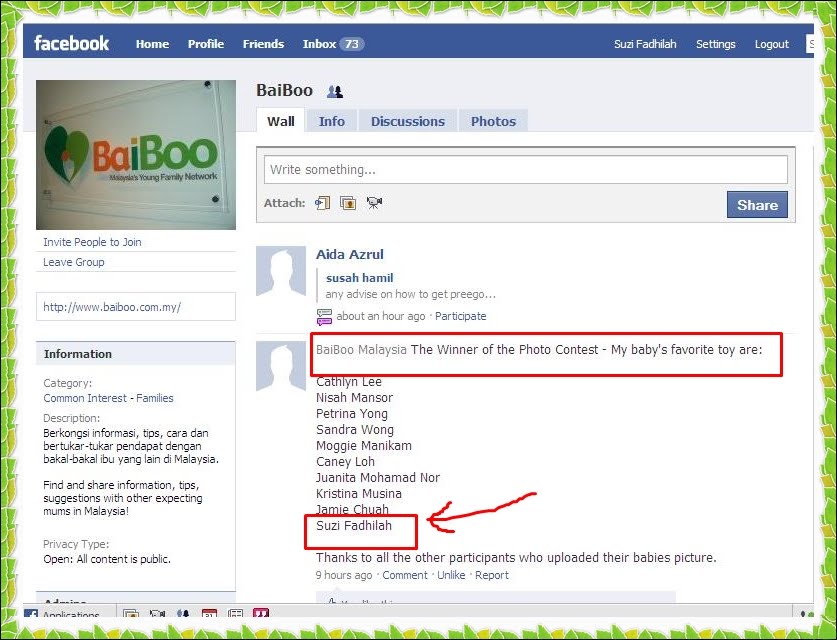Open the Groups app in the bottom bar
This screenshot has width=837, height=640.
click(183, 614)
